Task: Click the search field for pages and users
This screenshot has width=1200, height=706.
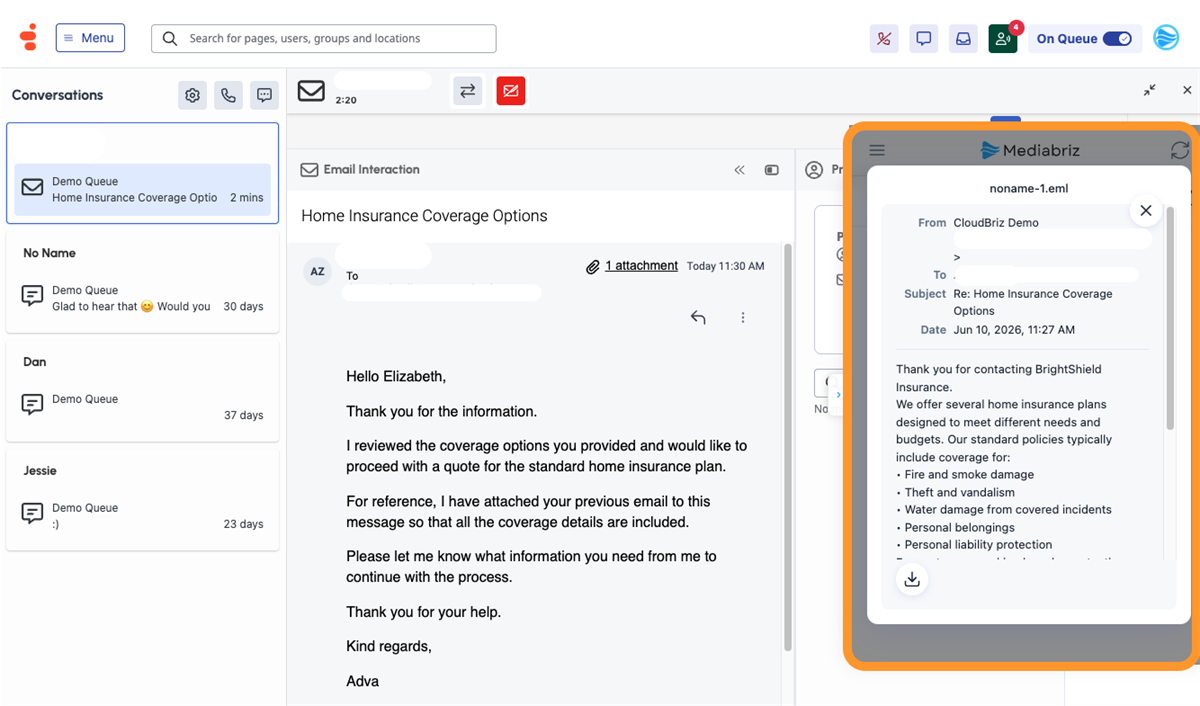Action: (x=324, y=38)
